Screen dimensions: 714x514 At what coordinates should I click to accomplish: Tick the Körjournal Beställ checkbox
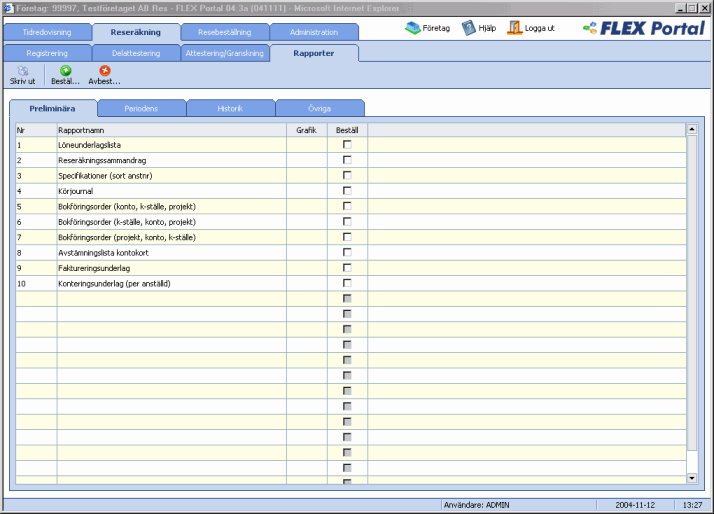pyautogui.click(x=347, y=191)
